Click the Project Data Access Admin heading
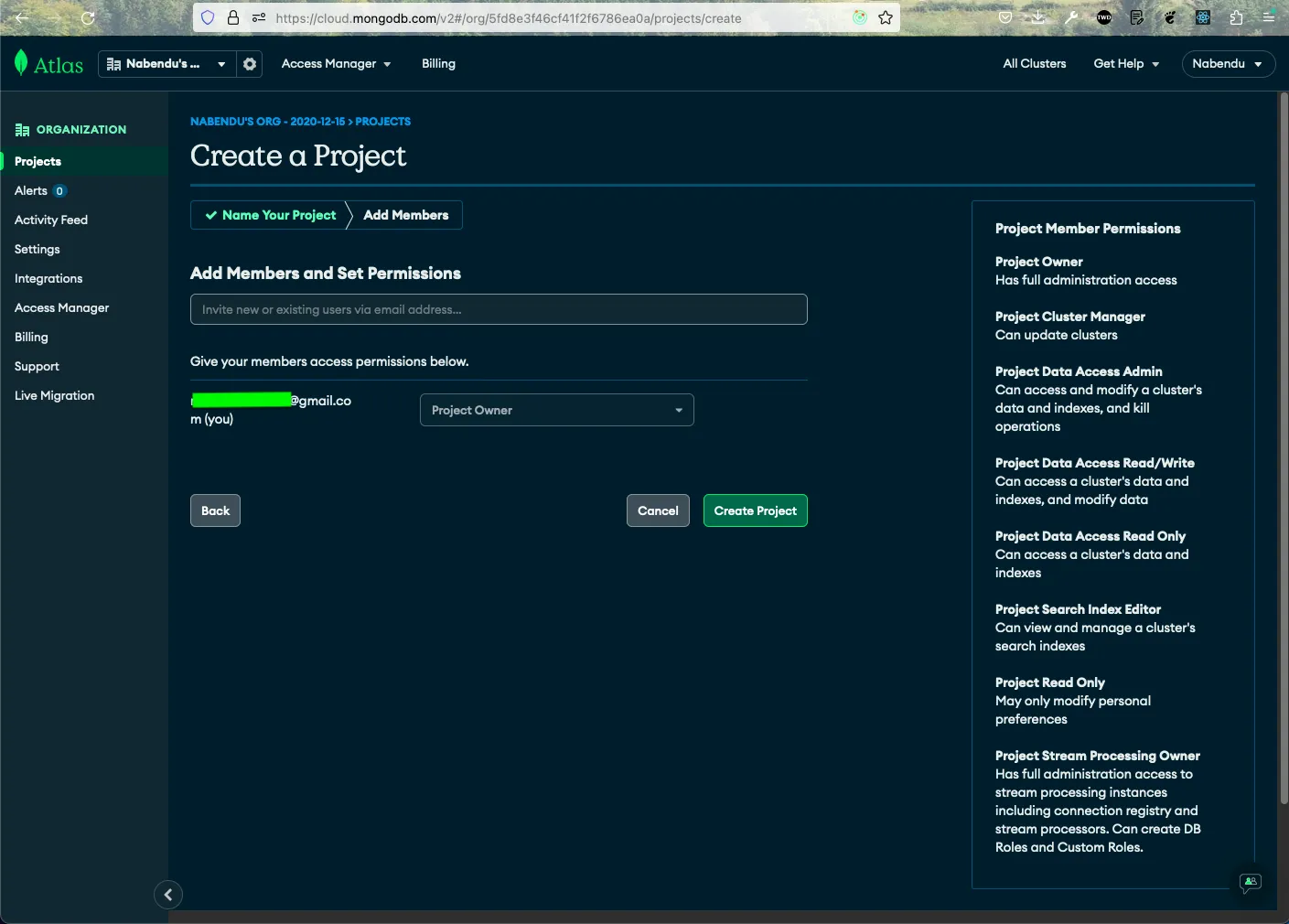The image size is (1289, 924). [1079, 371]
